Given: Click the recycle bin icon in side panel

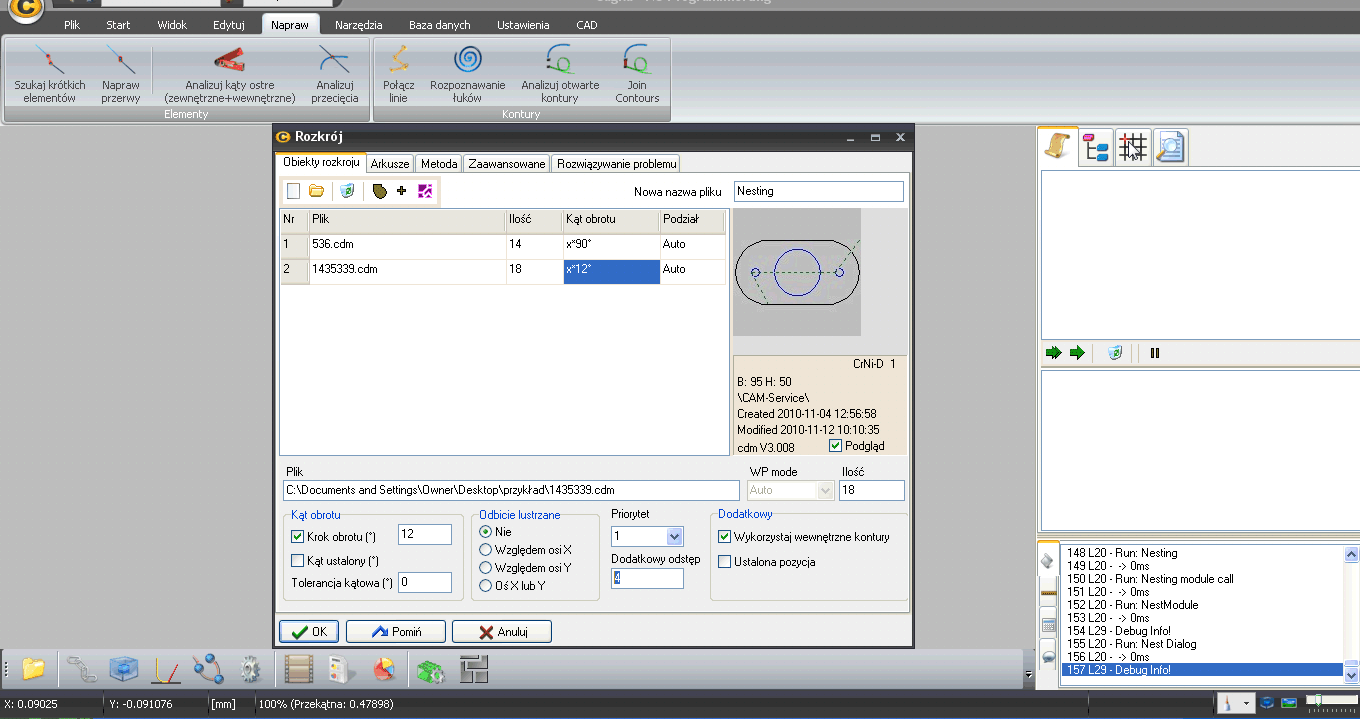Looking at the screenshot, I should 1115,353.
